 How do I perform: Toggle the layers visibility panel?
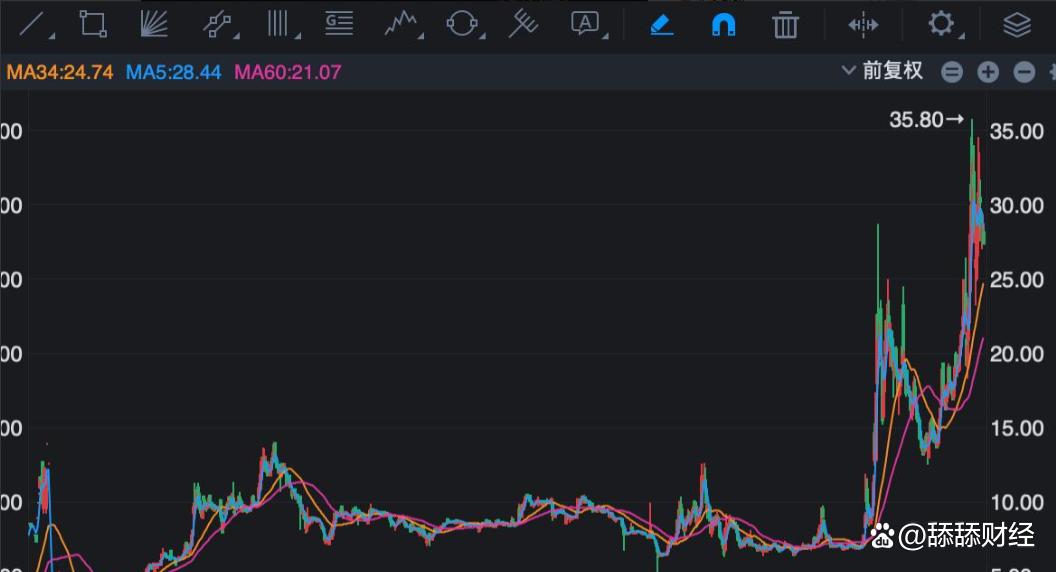[1017, 24]
